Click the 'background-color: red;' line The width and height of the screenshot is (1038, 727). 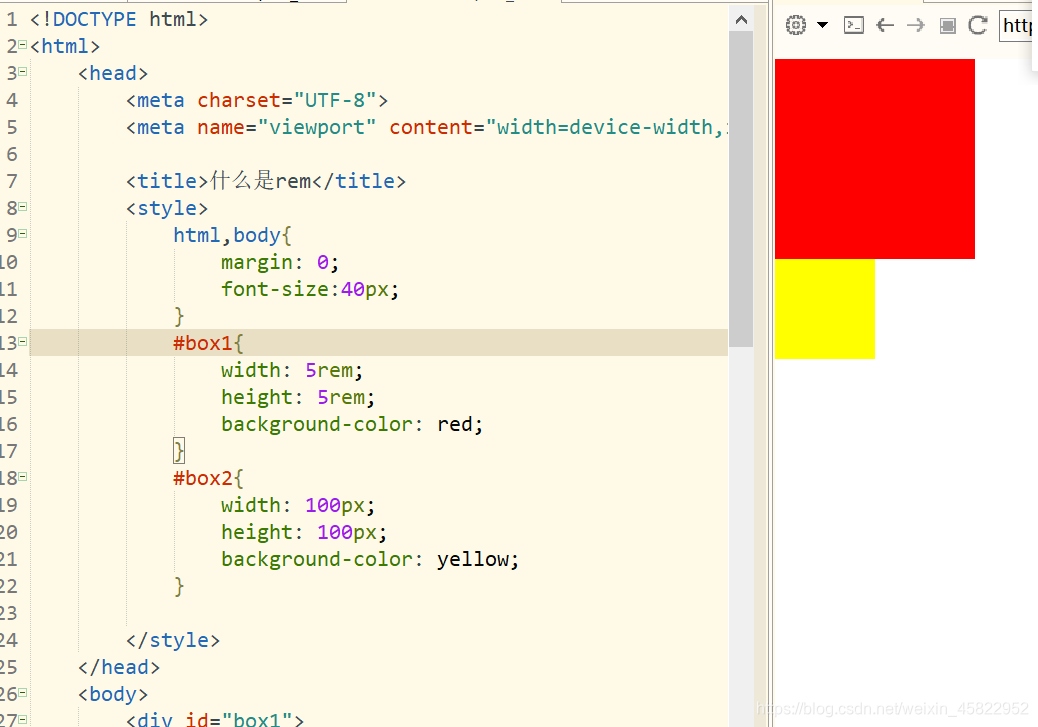[x=352, y=424]
